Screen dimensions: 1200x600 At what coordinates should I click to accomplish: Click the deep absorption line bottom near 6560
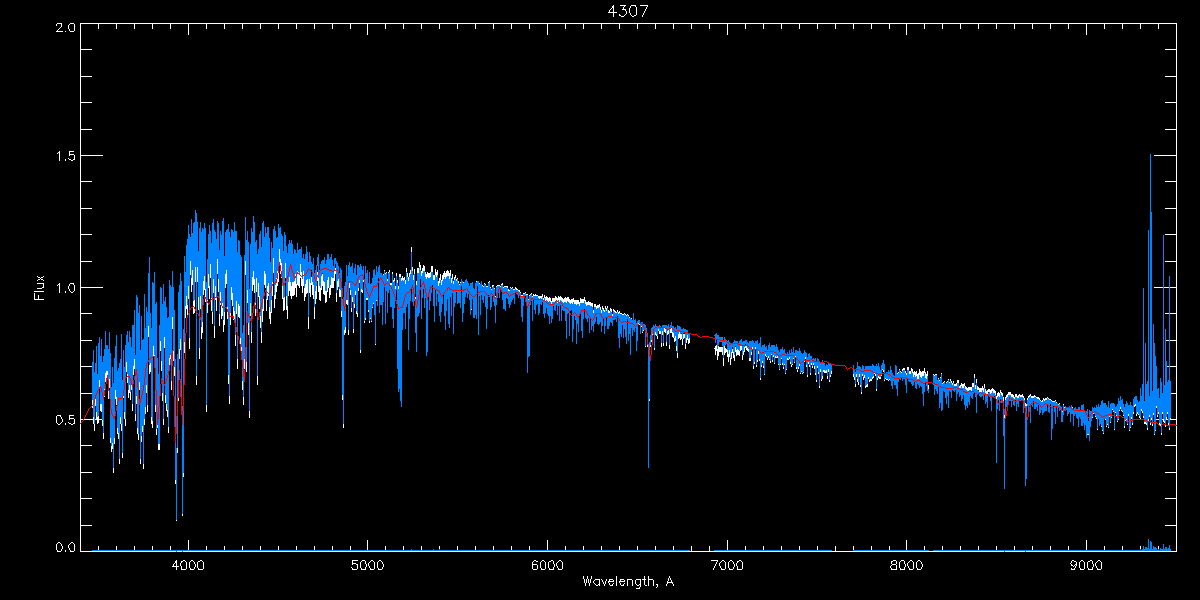[648, 464]
